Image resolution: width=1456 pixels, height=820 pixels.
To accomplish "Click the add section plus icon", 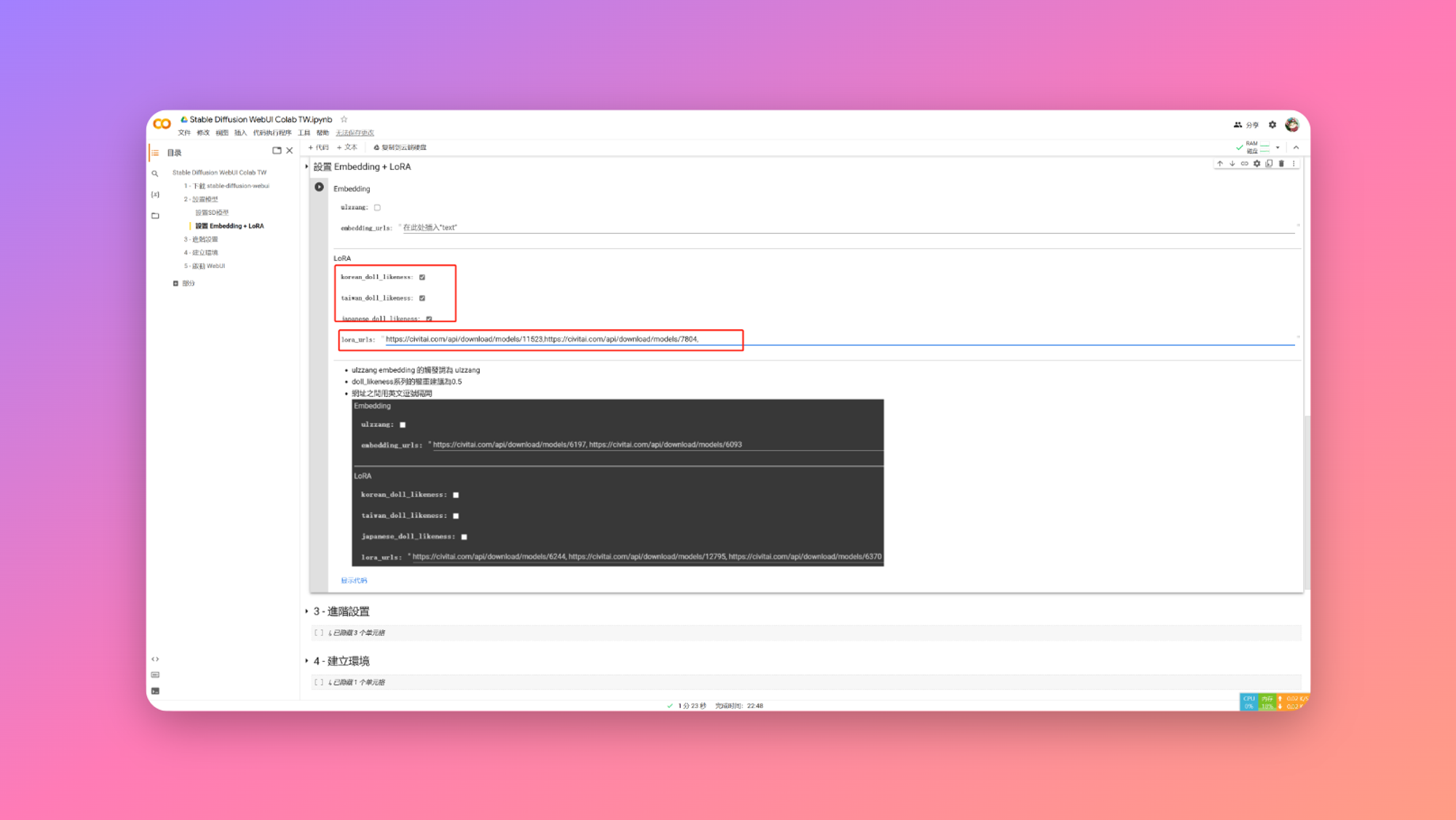I will pyautogui.click(x=175, y=283).
